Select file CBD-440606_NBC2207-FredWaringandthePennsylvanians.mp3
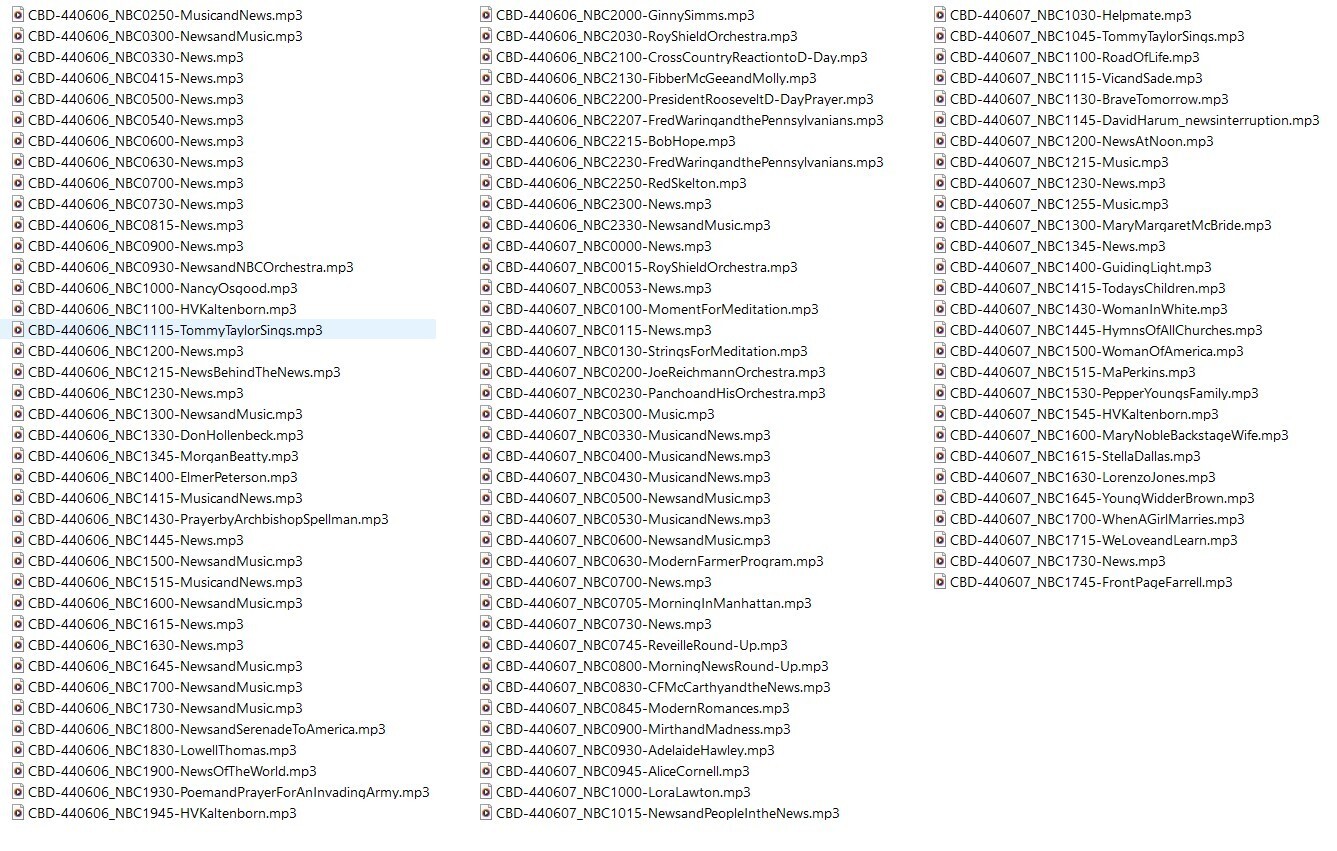The image size is (1337, 851). 690,120
